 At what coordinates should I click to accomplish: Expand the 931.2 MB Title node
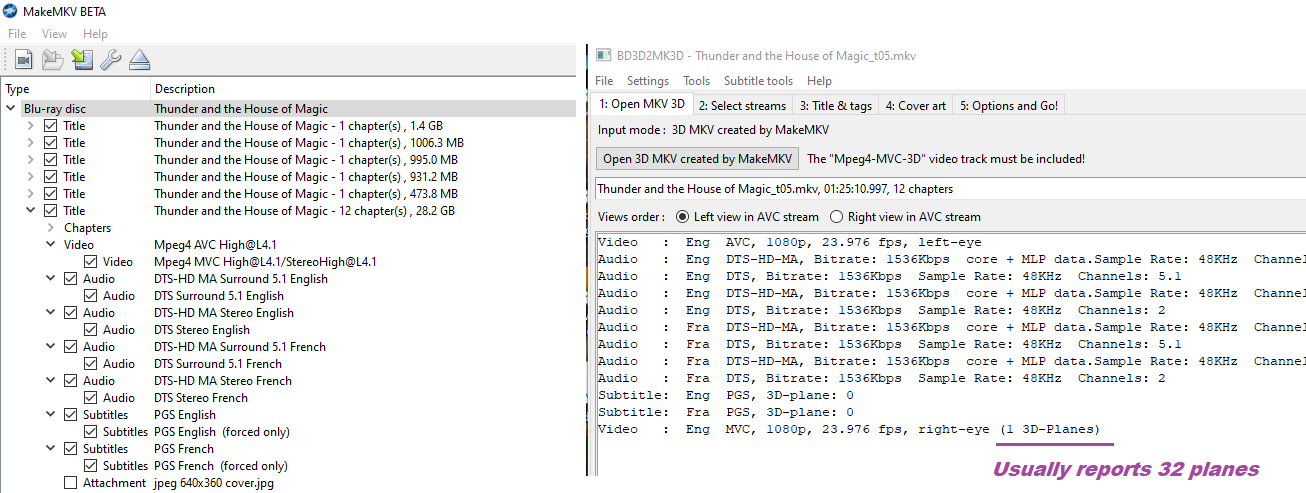point(31,177)
